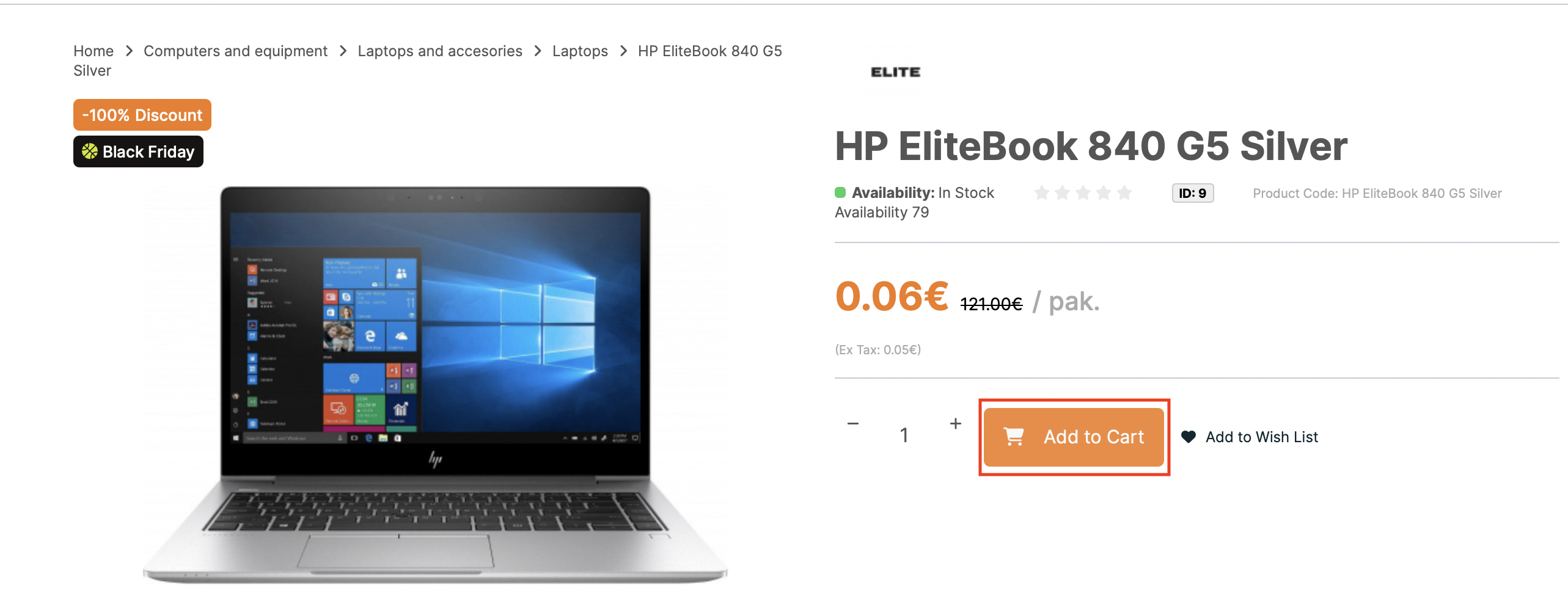Image resolution: width=1568 pixels, height=601 pixels.
Task: Click the ELITE brand logo
Action: [x=895, y=72]
